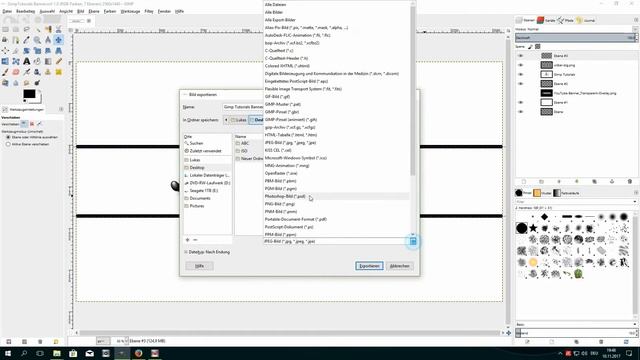Viewport: 640px width, 360px height.
Task: Select the Paintbrush tool
Action: tap(5, 72)
